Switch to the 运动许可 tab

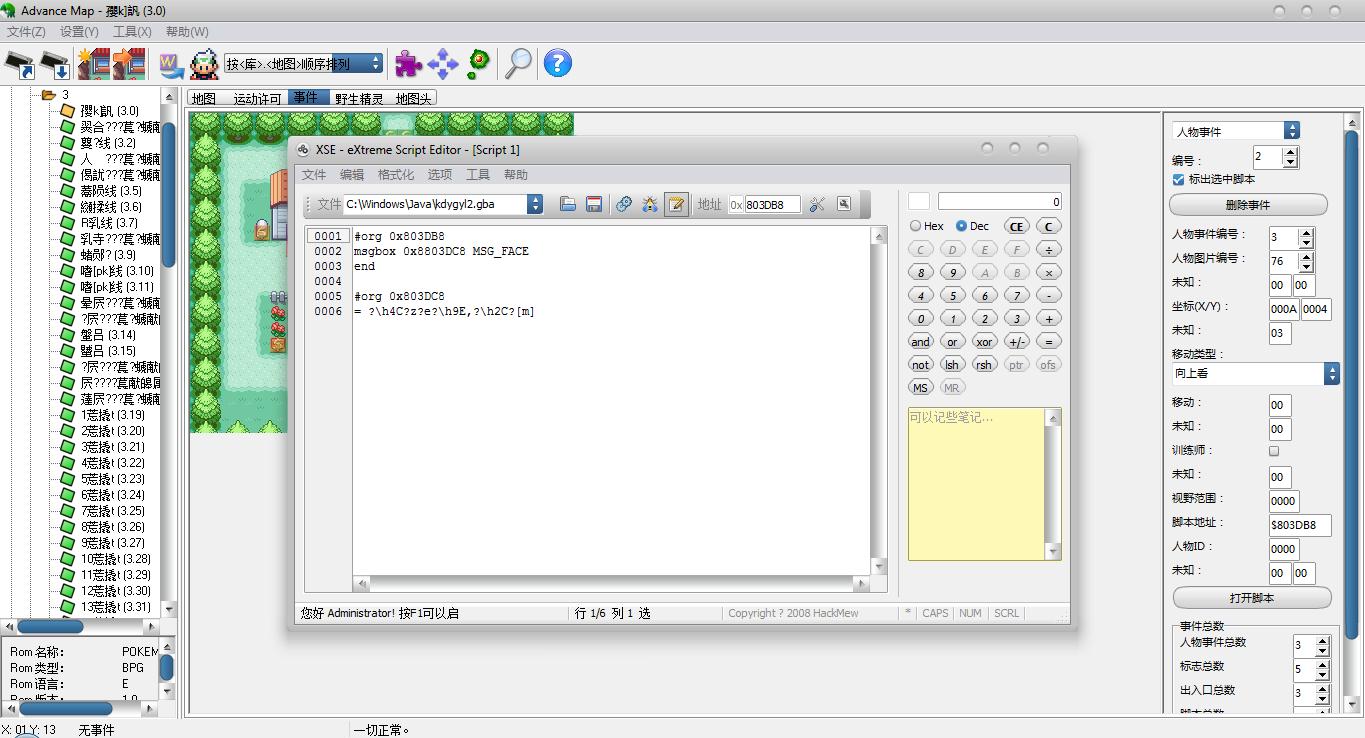[x=257, y=98]
